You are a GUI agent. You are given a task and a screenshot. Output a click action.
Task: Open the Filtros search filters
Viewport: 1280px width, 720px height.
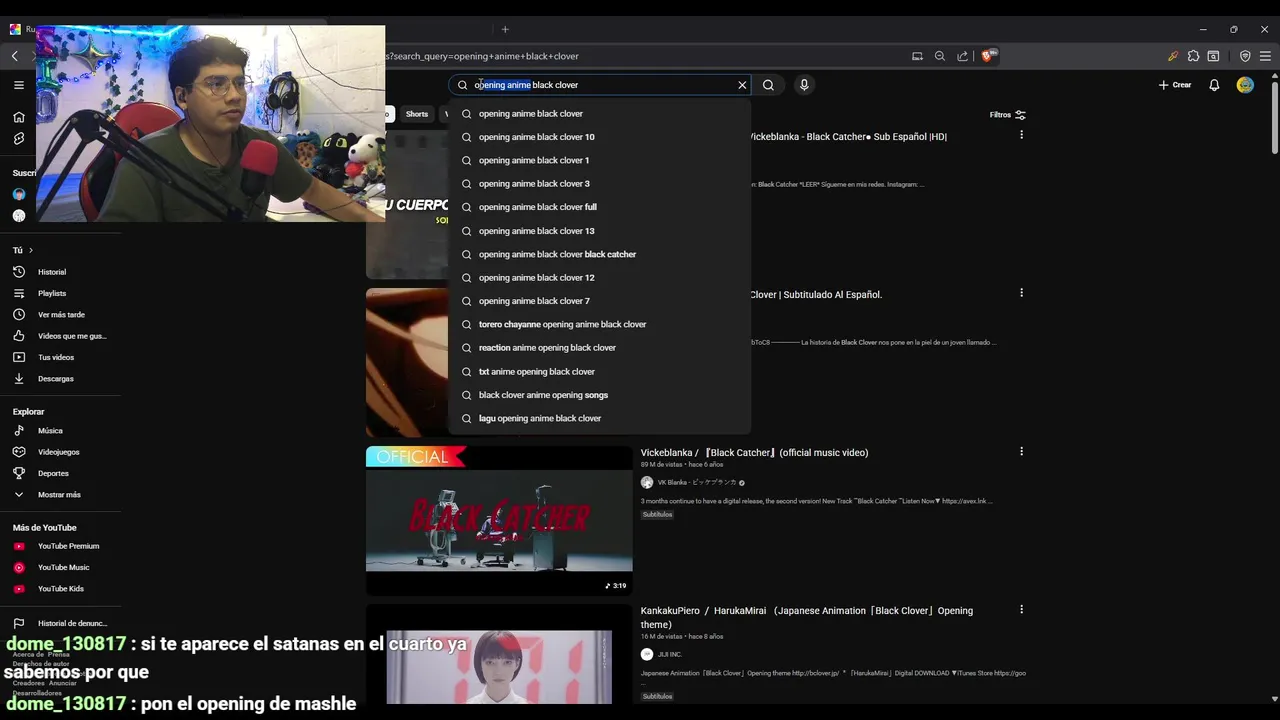point(1008,115)
